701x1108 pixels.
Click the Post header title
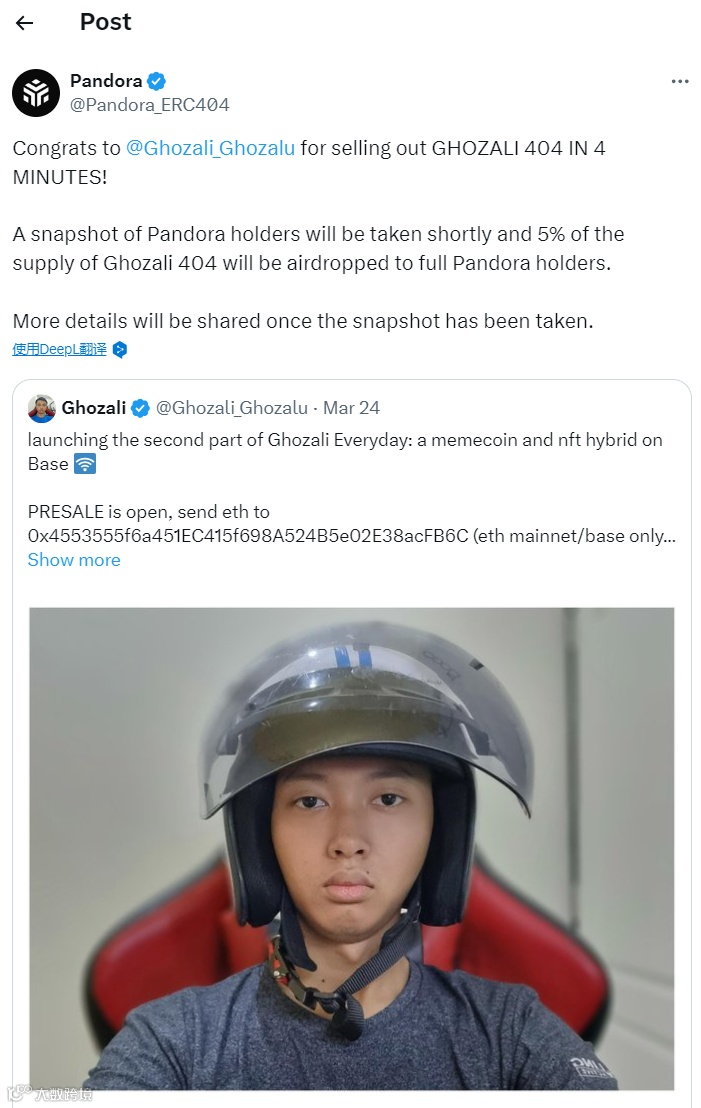105,22
